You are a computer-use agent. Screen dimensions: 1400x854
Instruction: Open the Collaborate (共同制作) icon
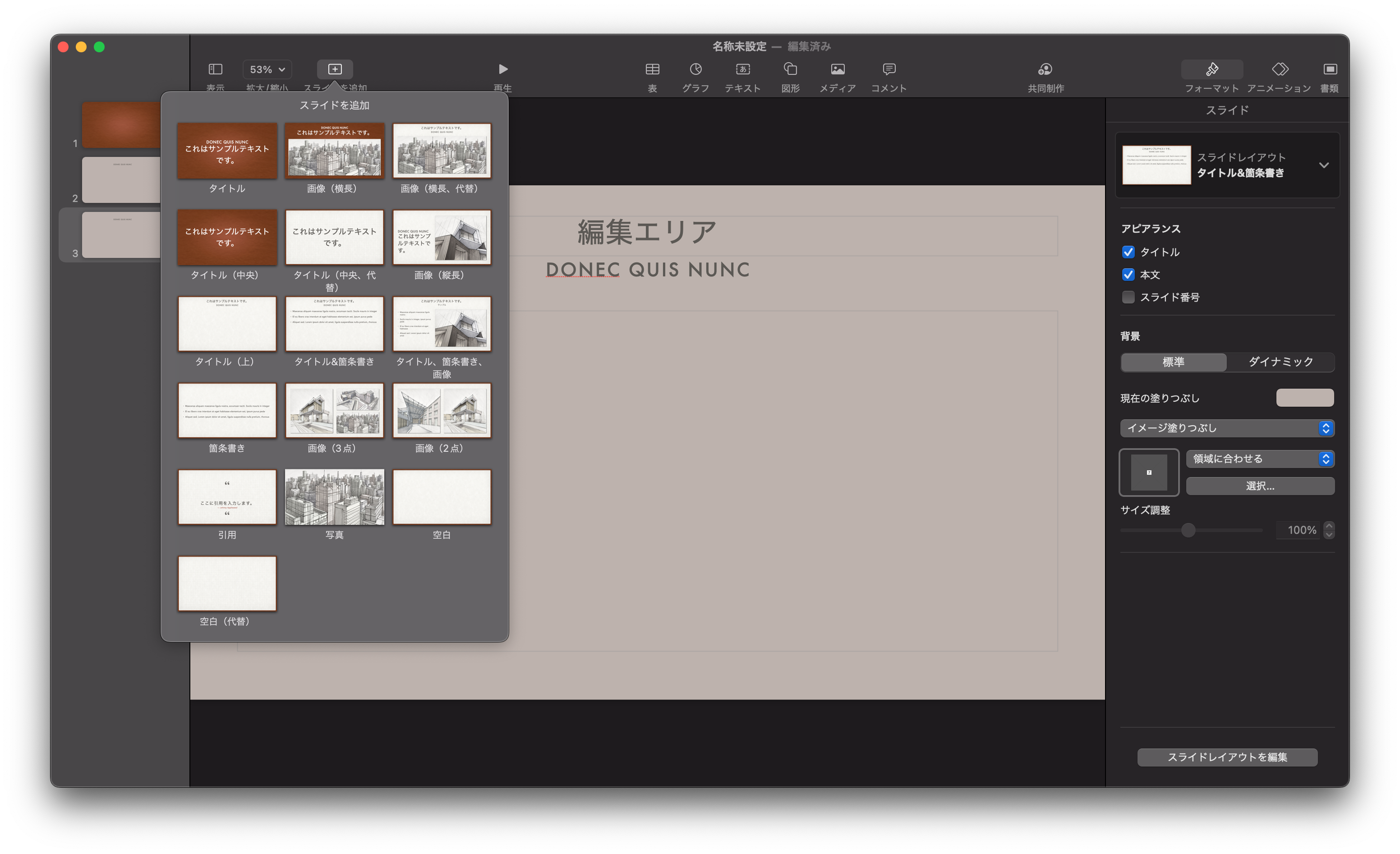point(1045,69)
